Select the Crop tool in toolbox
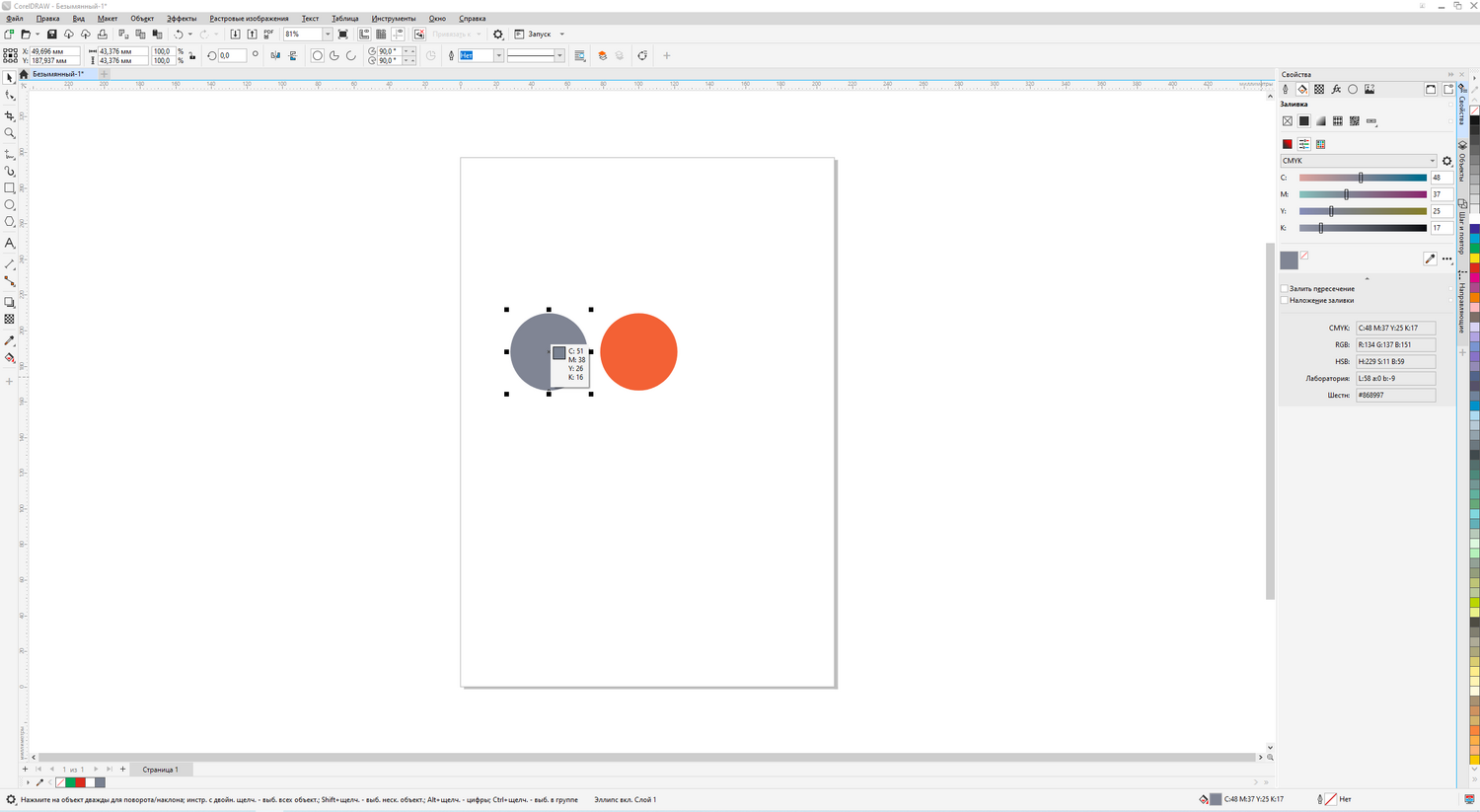The height and width of the screenshot is (812, 1480). click(x=10, y=115)
